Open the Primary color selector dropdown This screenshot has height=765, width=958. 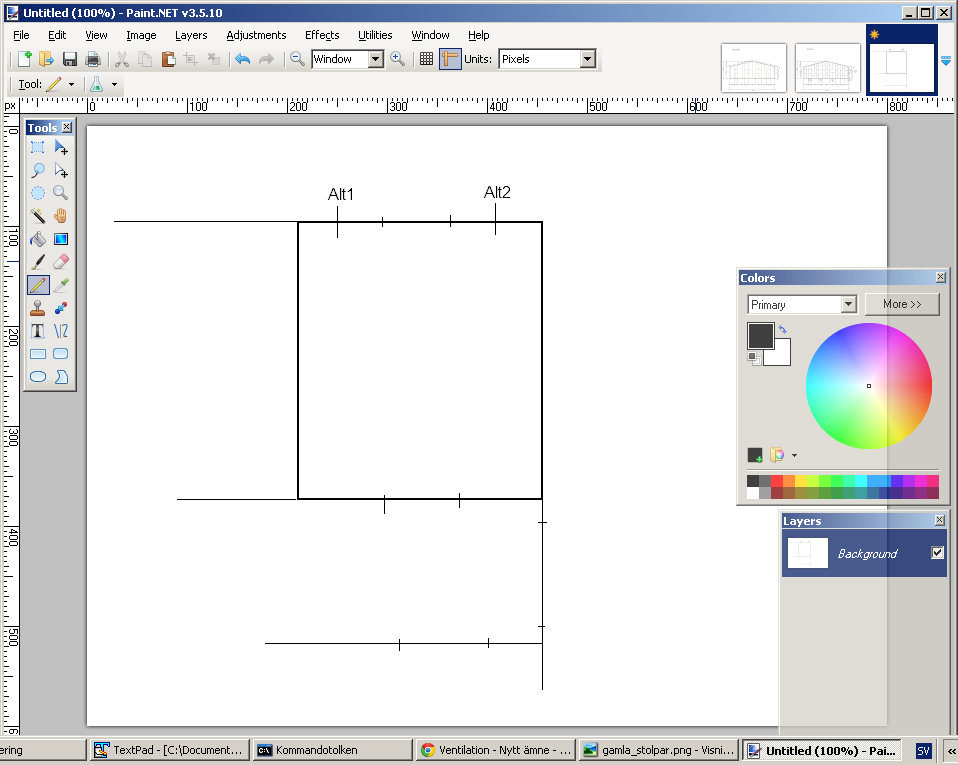(x=849, y=304)
